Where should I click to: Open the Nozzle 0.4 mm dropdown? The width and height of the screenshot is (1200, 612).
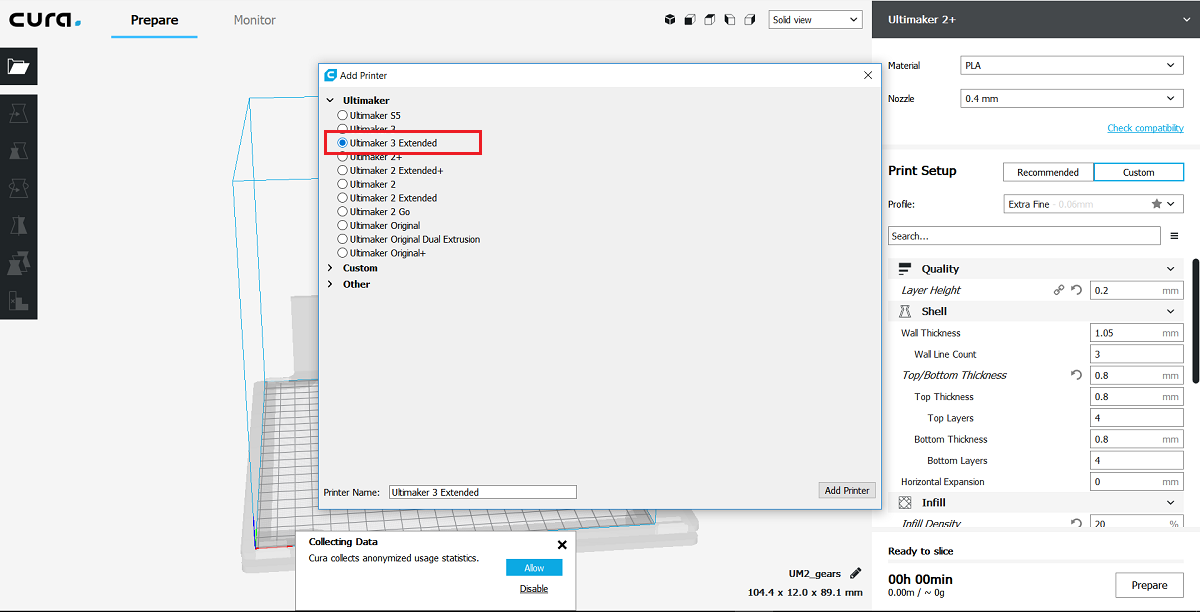[1072, 98]
